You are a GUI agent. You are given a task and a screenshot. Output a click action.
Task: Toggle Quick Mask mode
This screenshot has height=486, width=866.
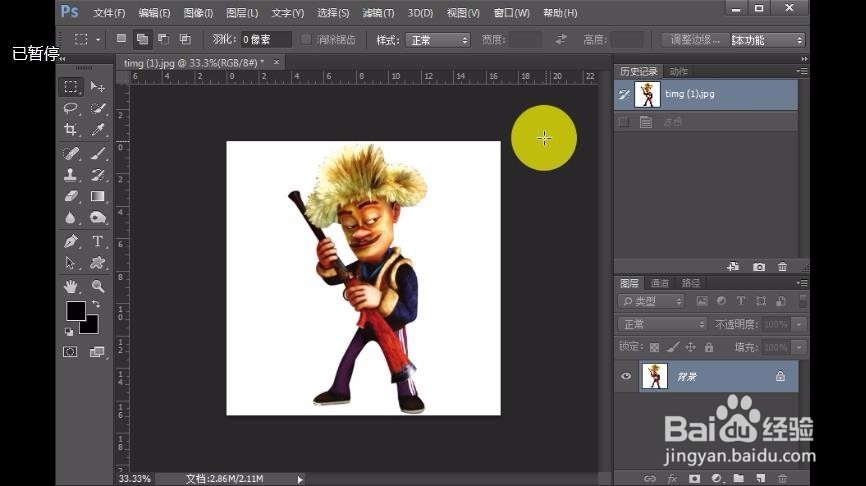click(70, 352)
